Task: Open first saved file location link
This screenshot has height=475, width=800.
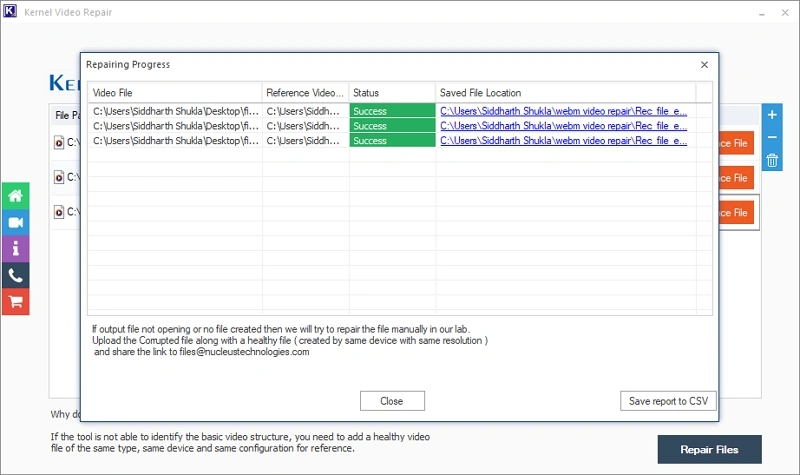Action: click(563, 111)
